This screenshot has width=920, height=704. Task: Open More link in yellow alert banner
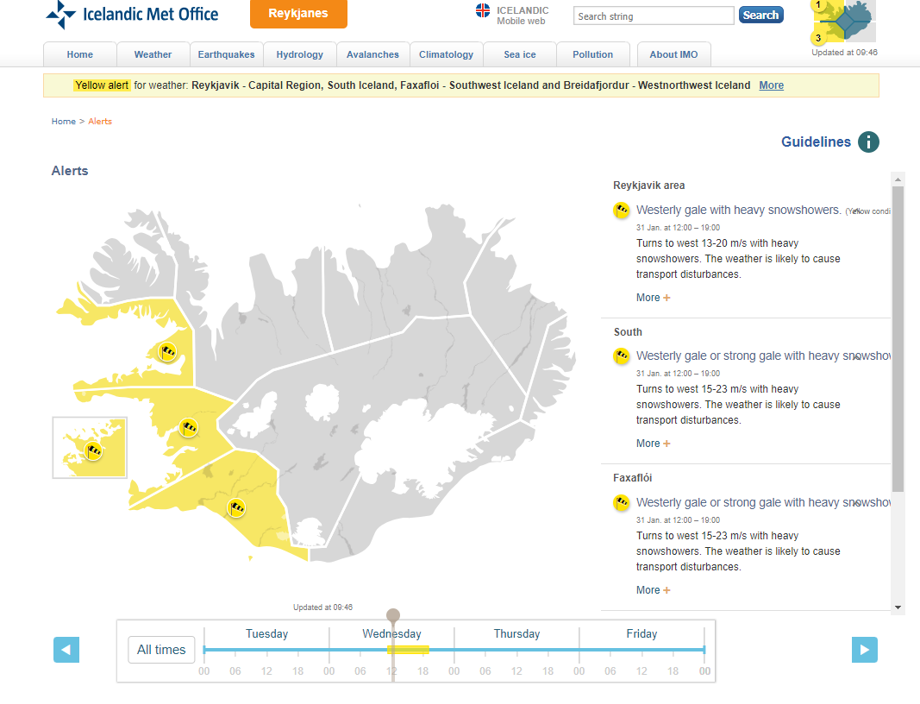(x=771, y=85)
